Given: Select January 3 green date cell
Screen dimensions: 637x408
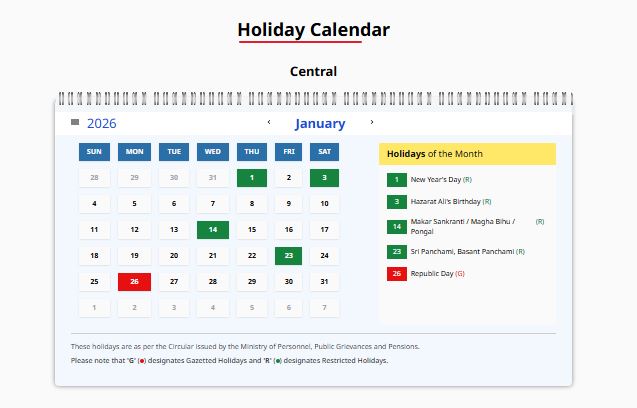Looking at the screenshot, I should click(x=324, y=178).
